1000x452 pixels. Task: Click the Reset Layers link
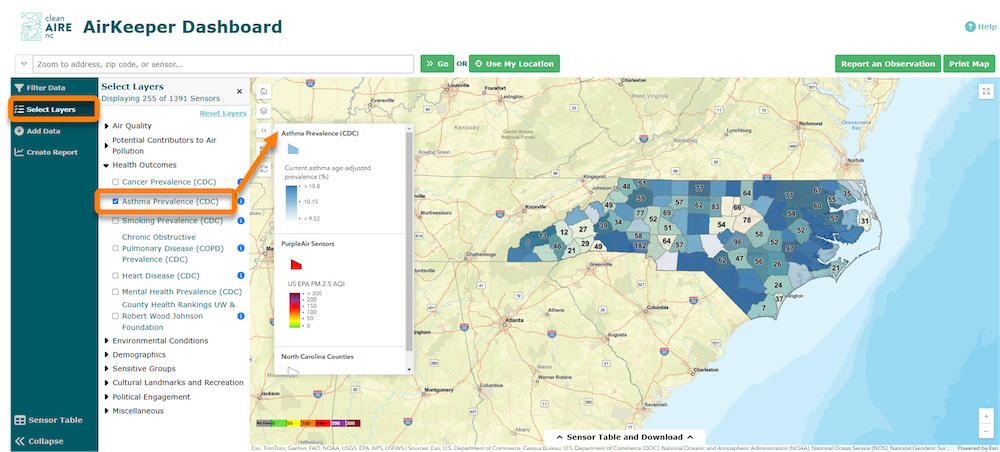point(222,113)
